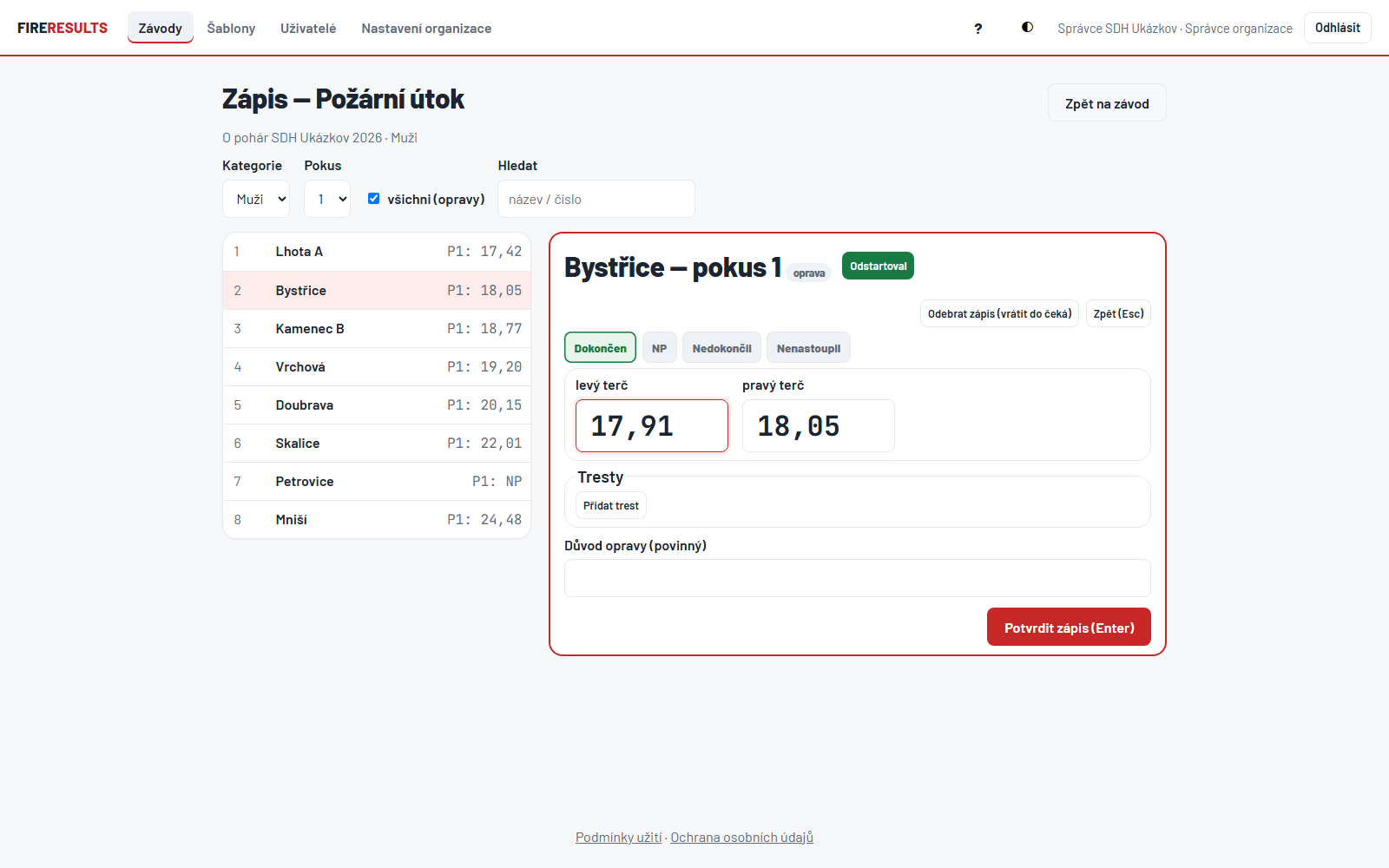Select the Lhota A row

[x=377, y=252]
